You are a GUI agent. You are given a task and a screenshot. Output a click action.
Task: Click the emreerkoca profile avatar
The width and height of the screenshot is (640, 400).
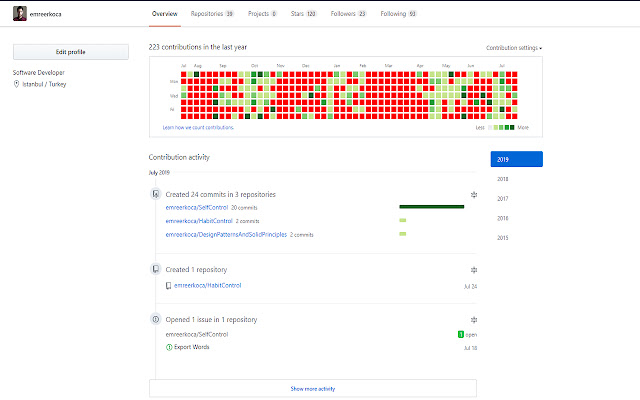[20, 13]
